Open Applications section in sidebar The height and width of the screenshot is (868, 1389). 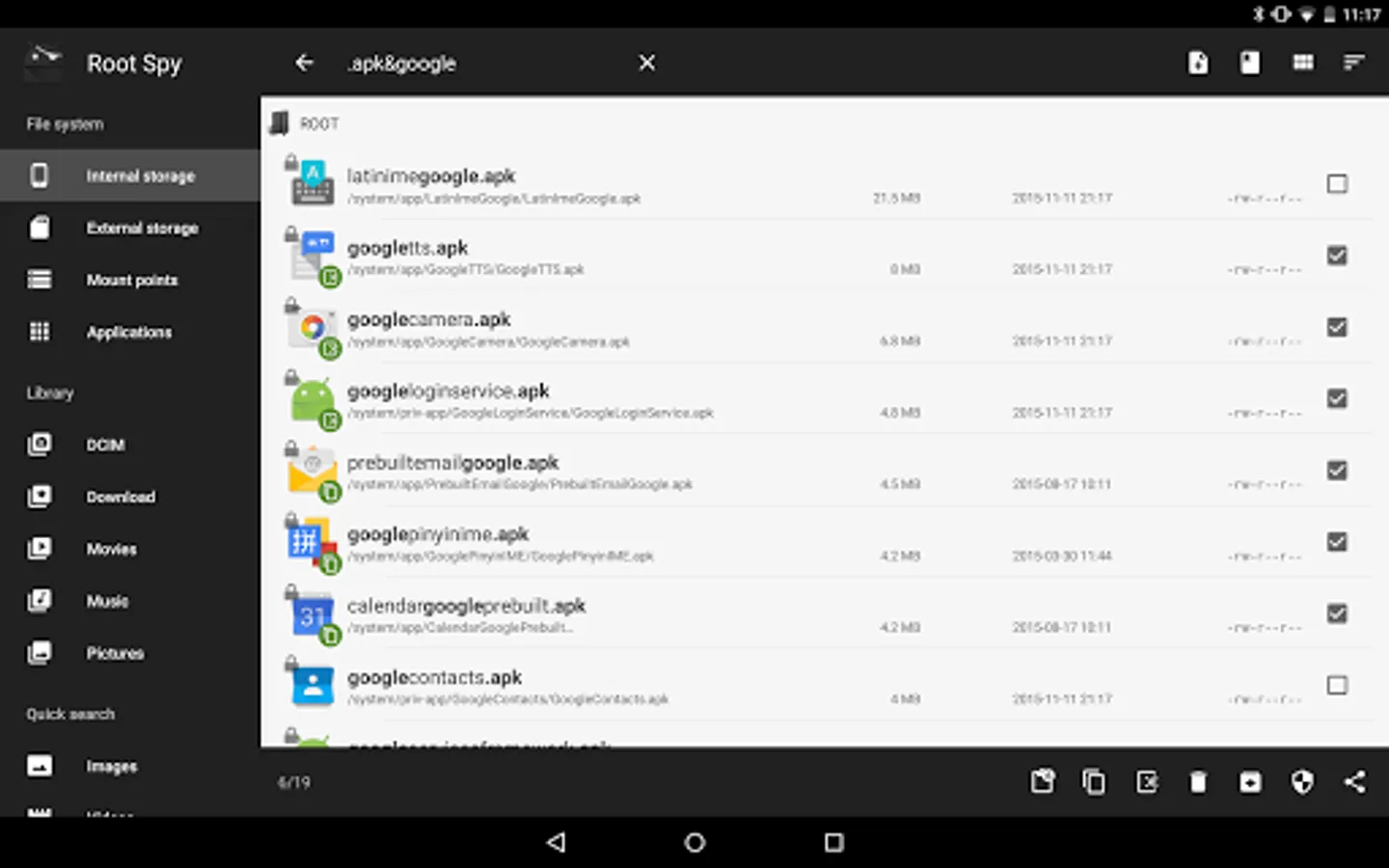click(130, 332)
